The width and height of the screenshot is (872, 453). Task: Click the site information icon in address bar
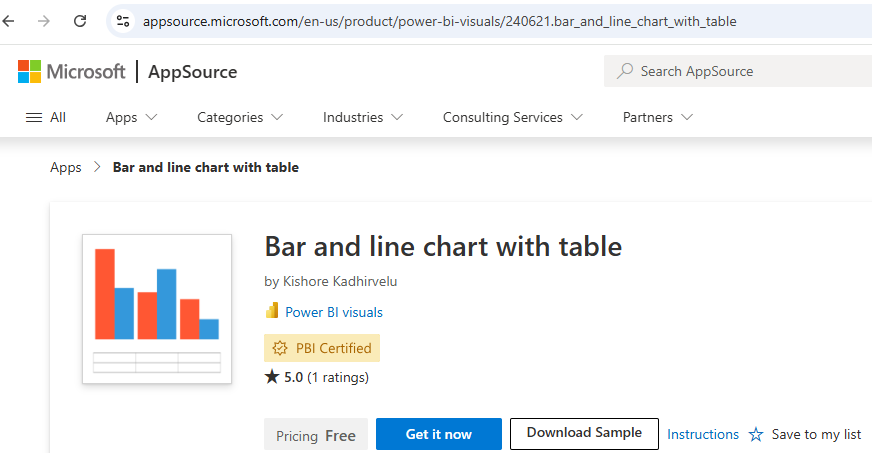tap(123, 21)
